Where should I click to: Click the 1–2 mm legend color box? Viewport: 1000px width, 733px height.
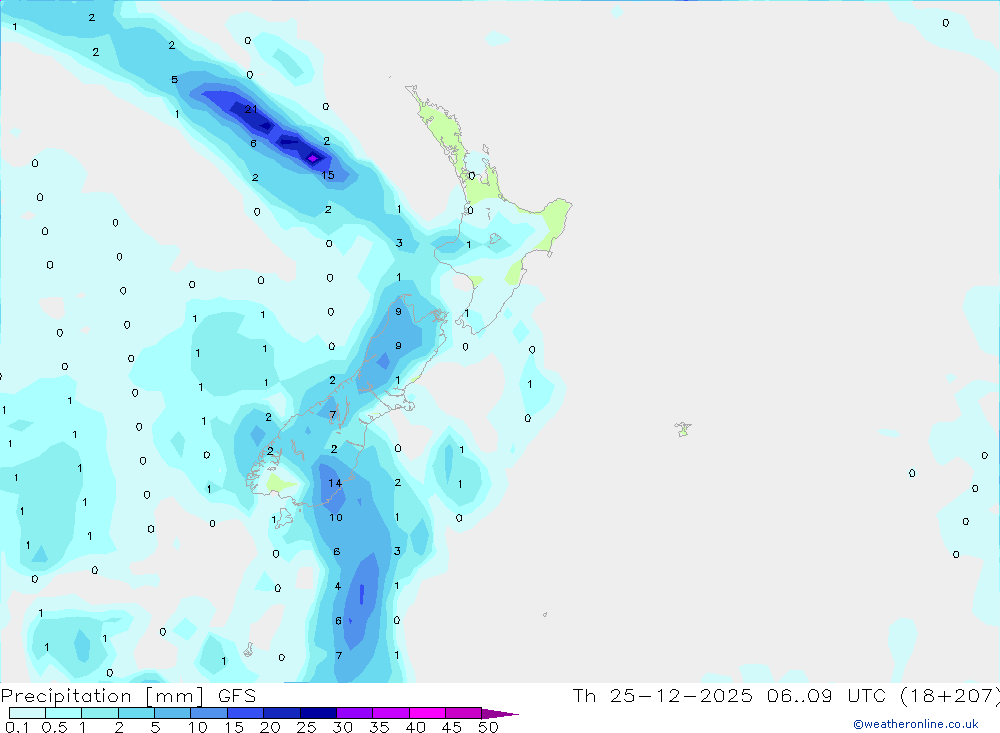click(x=100, y=713)
